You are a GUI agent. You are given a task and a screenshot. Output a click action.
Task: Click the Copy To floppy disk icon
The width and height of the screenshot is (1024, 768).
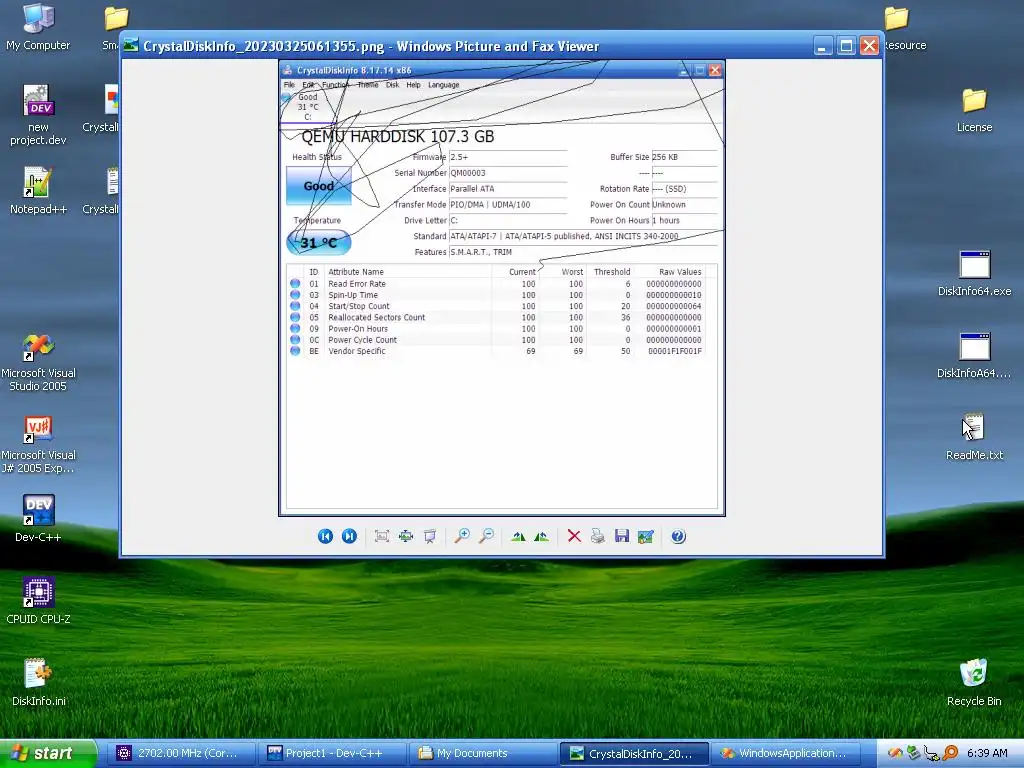(622, 536)
